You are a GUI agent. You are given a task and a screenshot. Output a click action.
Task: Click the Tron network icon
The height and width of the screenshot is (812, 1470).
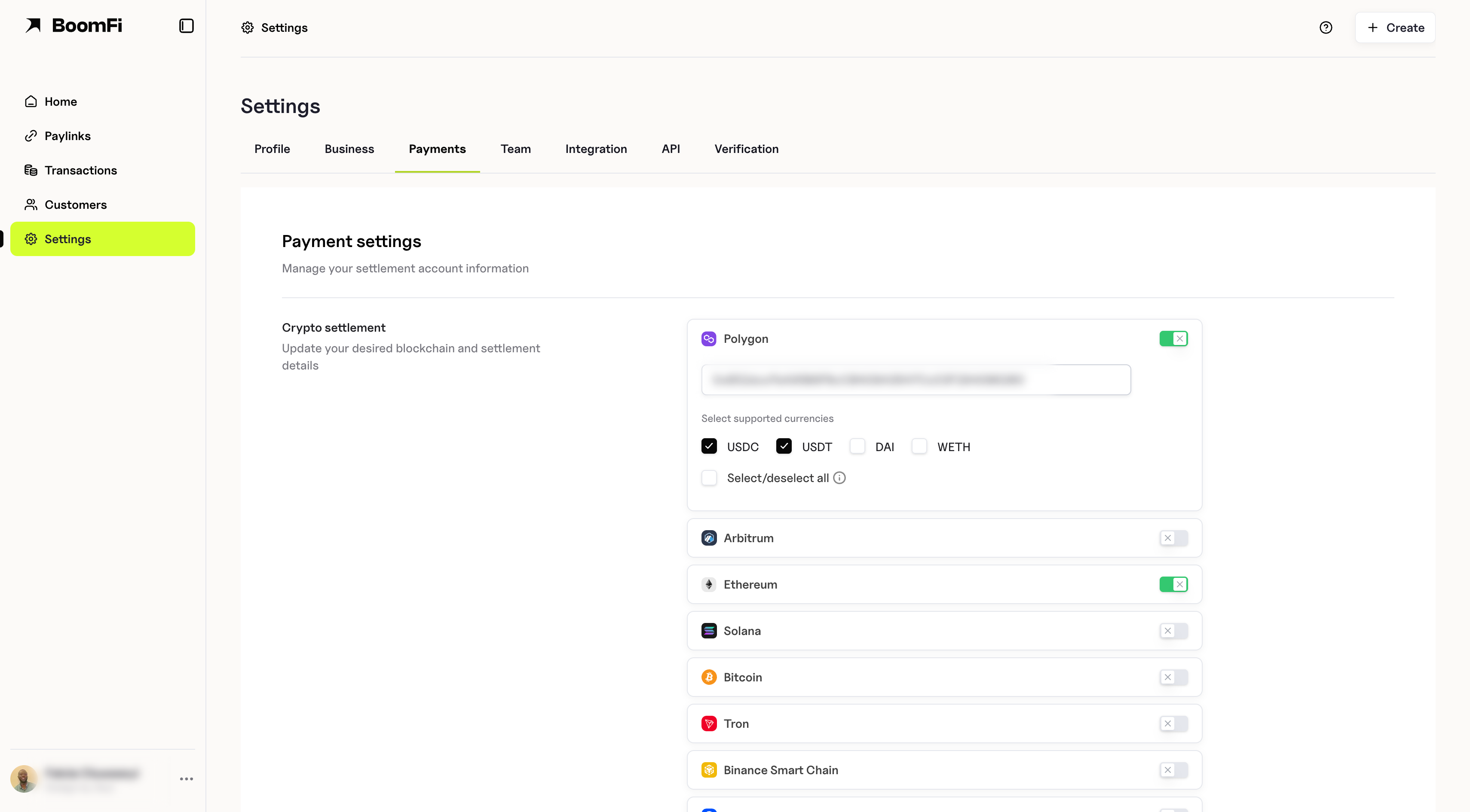click(x=708, y=723)
